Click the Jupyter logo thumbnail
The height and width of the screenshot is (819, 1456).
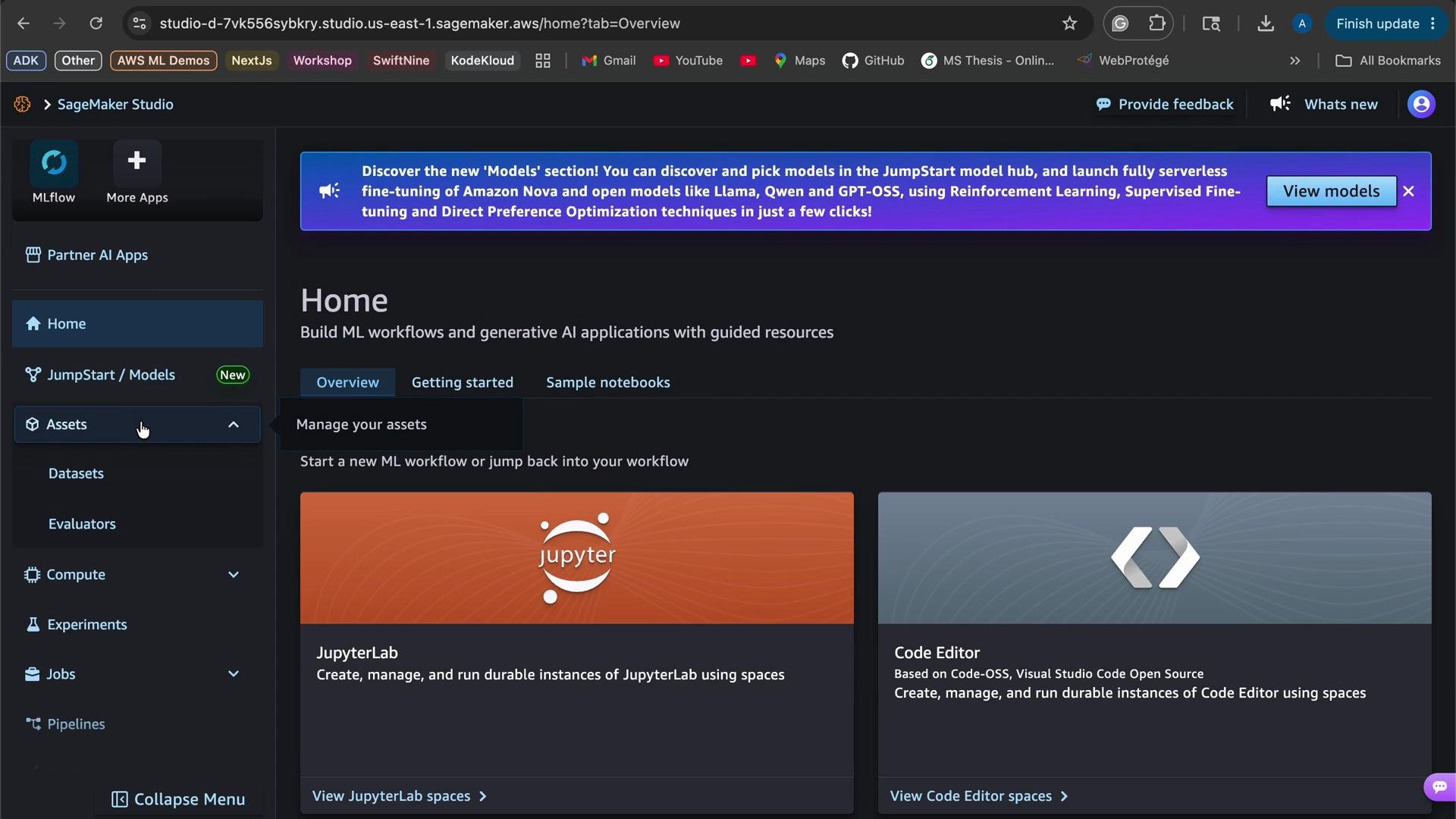tap(577, 558)
